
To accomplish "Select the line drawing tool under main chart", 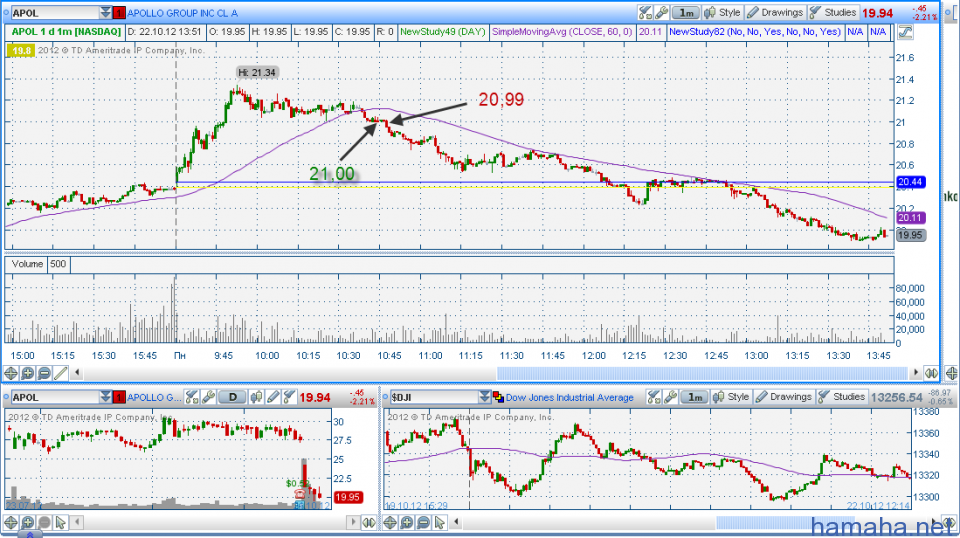I will [61, 373].
